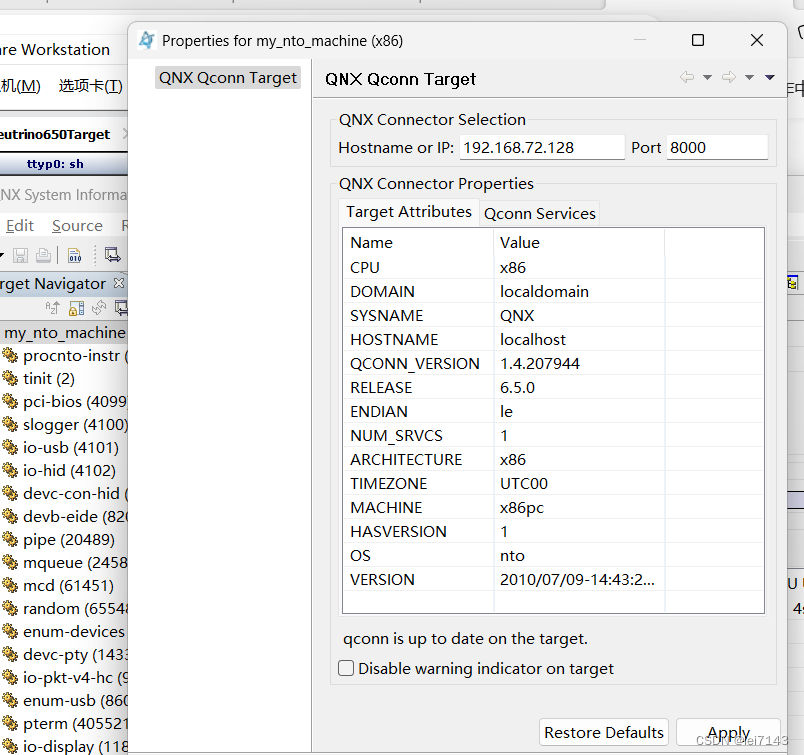Click the Hostname or IP input field

point(541,147)
